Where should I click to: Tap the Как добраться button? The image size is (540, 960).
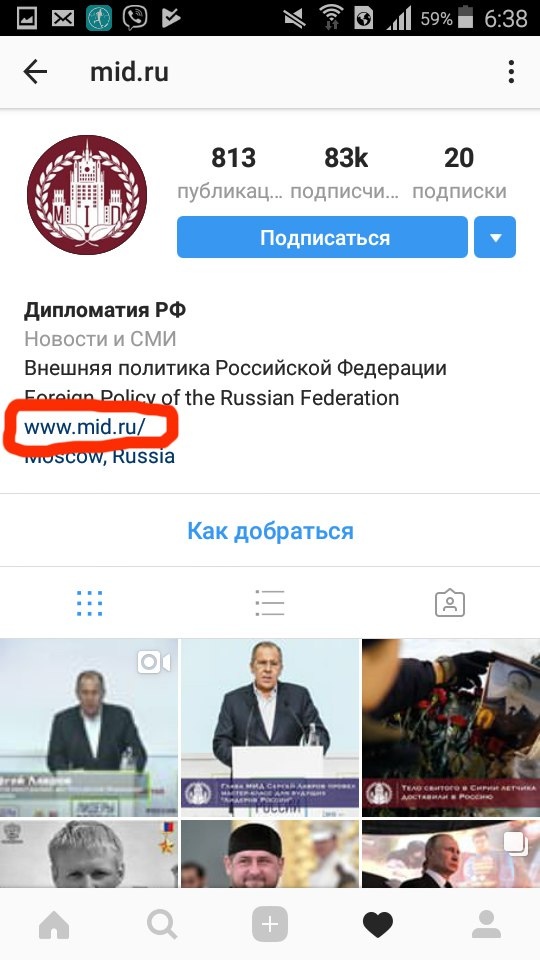pos(270,531)
